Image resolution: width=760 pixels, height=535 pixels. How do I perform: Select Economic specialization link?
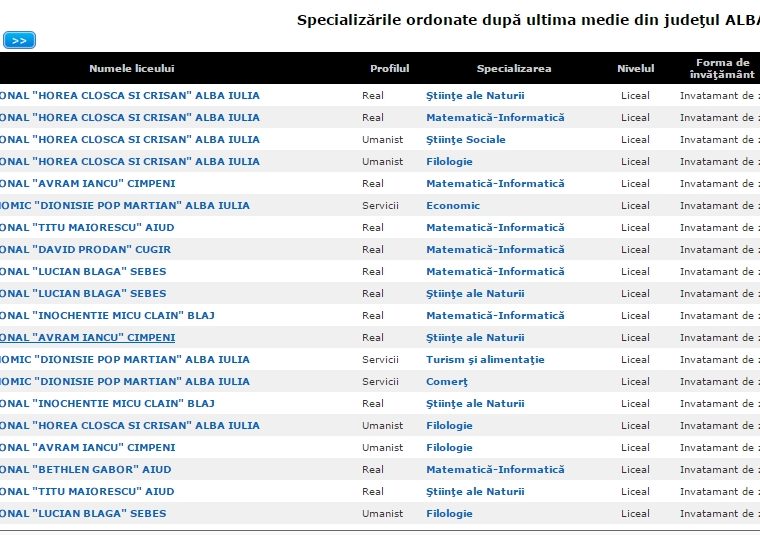click(453, 205)
